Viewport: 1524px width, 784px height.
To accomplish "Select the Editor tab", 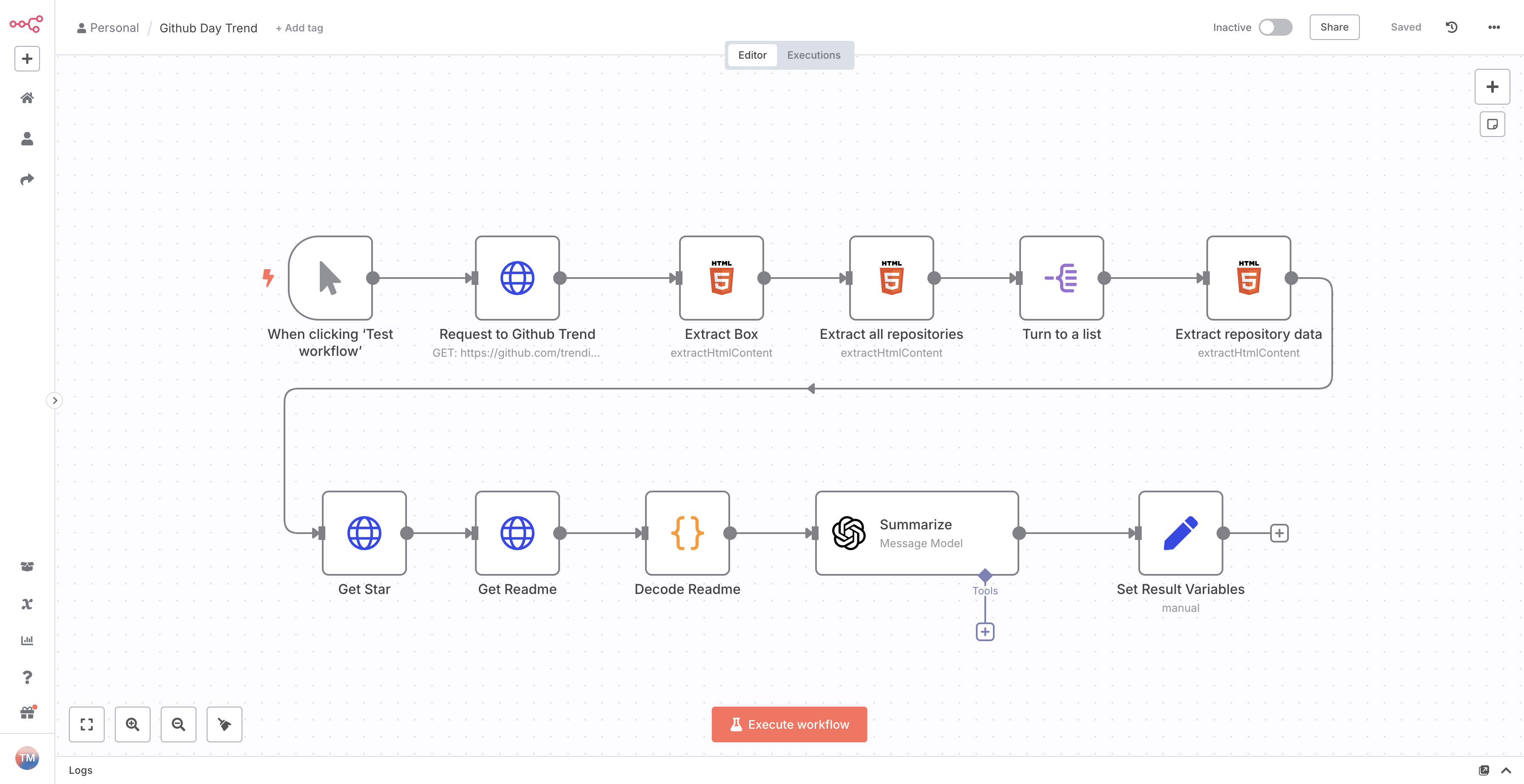I will tap(752, 55).
